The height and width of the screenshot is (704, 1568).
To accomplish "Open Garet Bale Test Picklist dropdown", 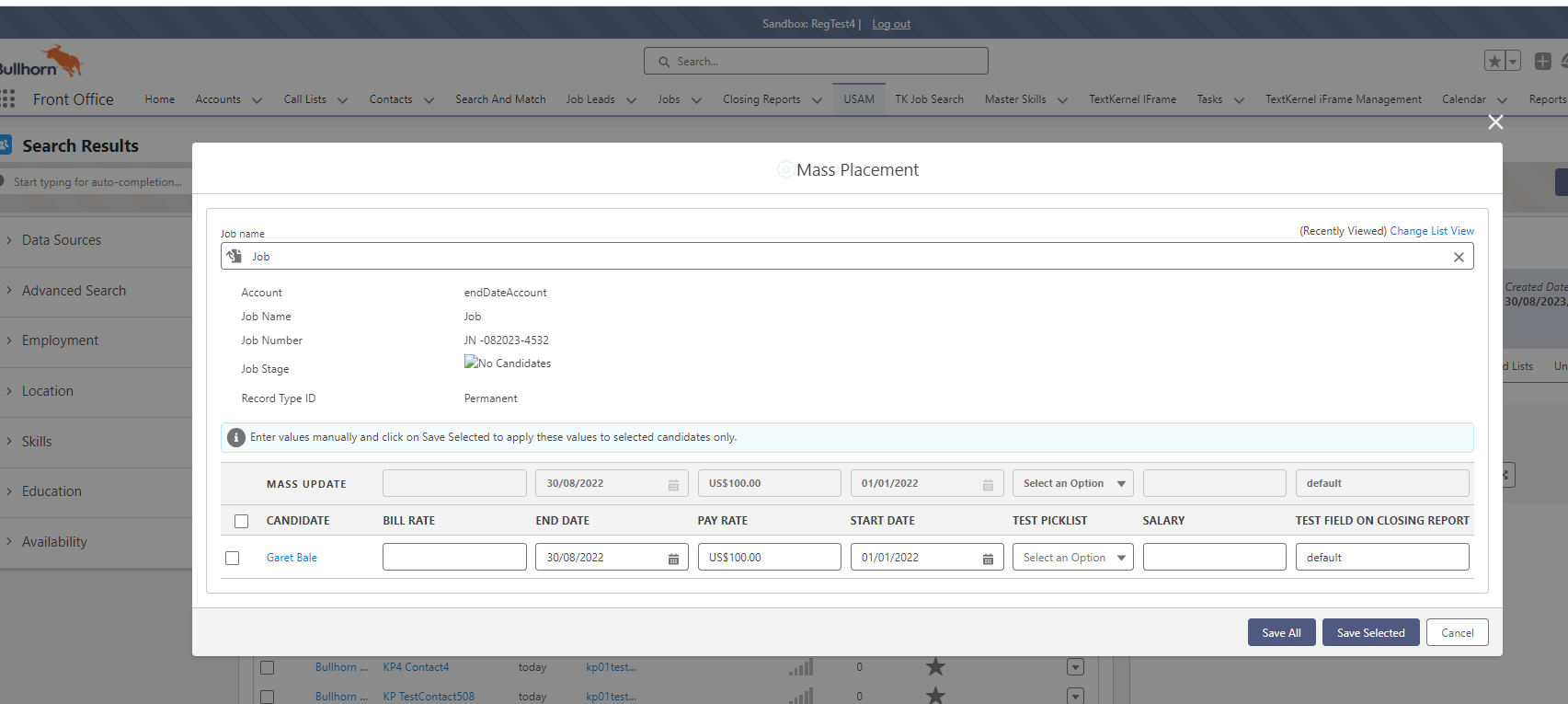I will point(1072,557).
